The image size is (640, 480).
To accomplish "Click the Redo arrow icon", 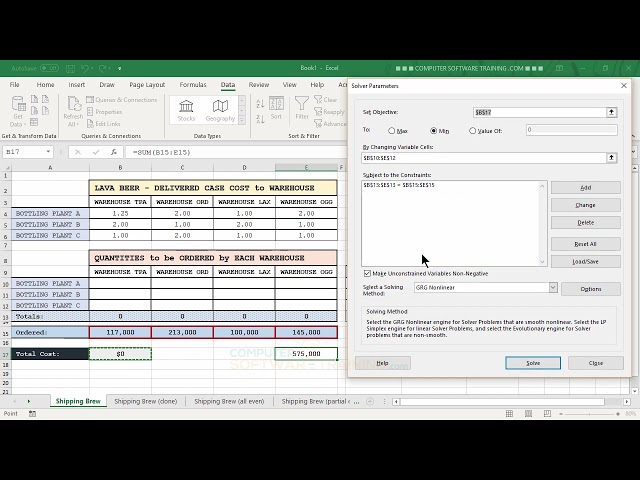I will pos(102,68).
